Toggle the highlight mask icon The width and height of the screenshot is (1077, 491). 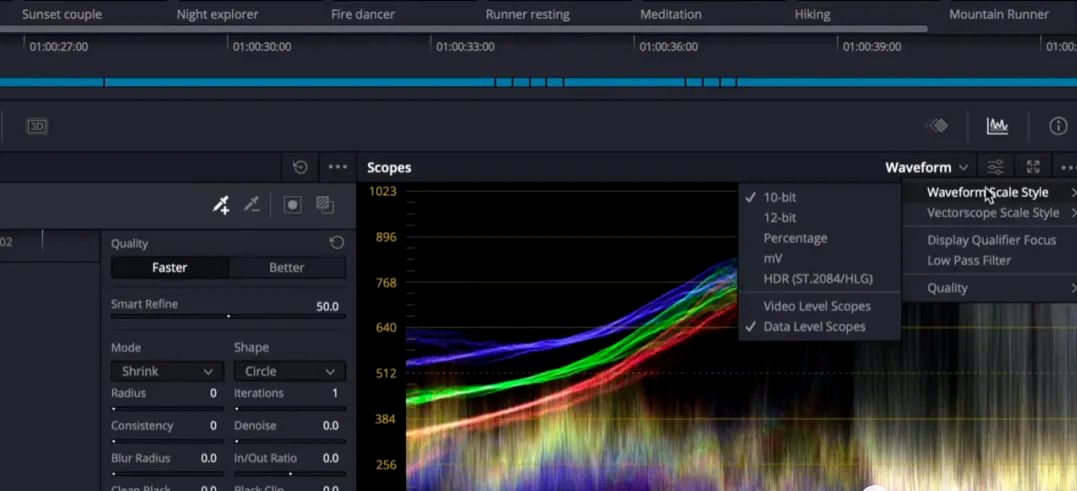(x=293, y=205)
